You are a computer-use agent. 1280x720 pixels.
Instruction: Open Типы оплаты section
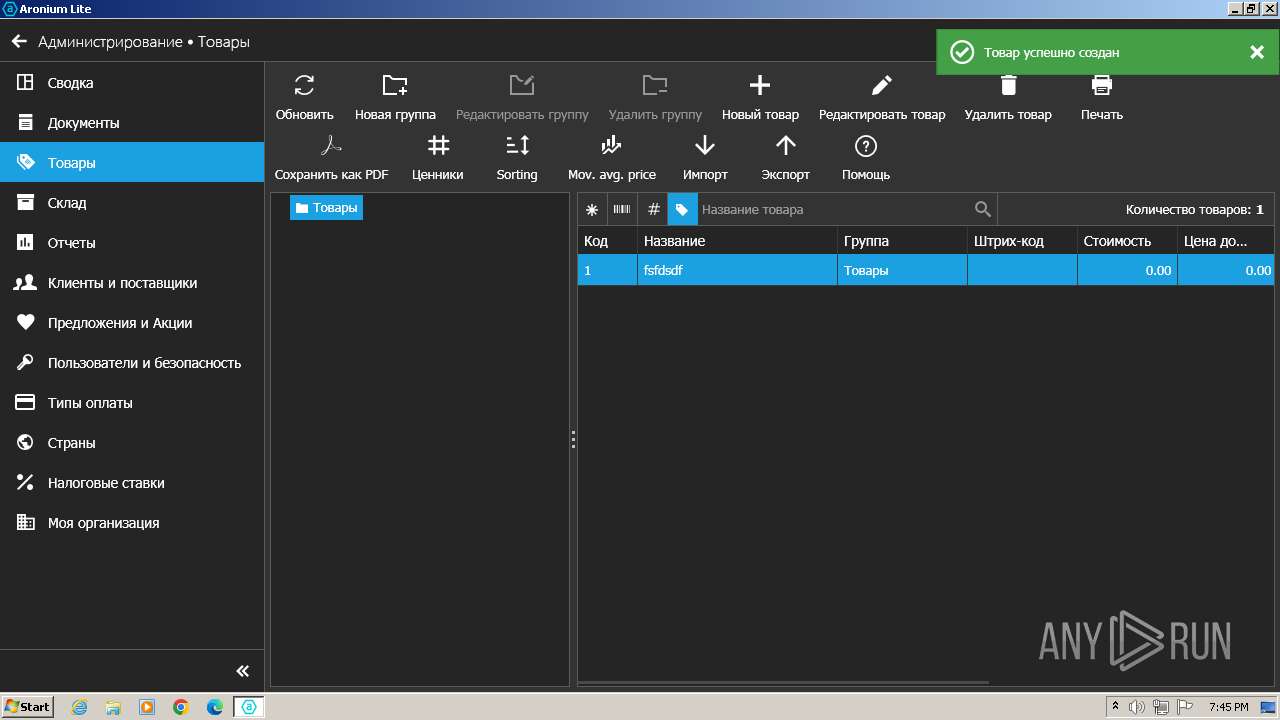tap(132, 403)
